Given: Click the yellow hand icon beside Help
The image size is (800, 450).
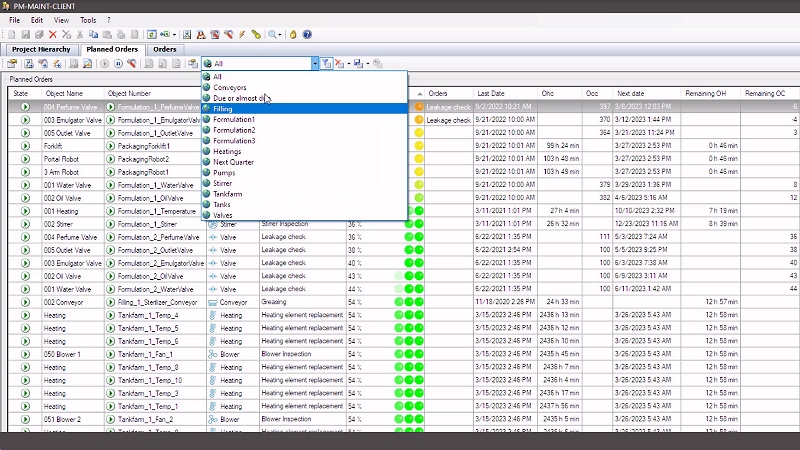Looking at the screenshot, I should 293,35.
